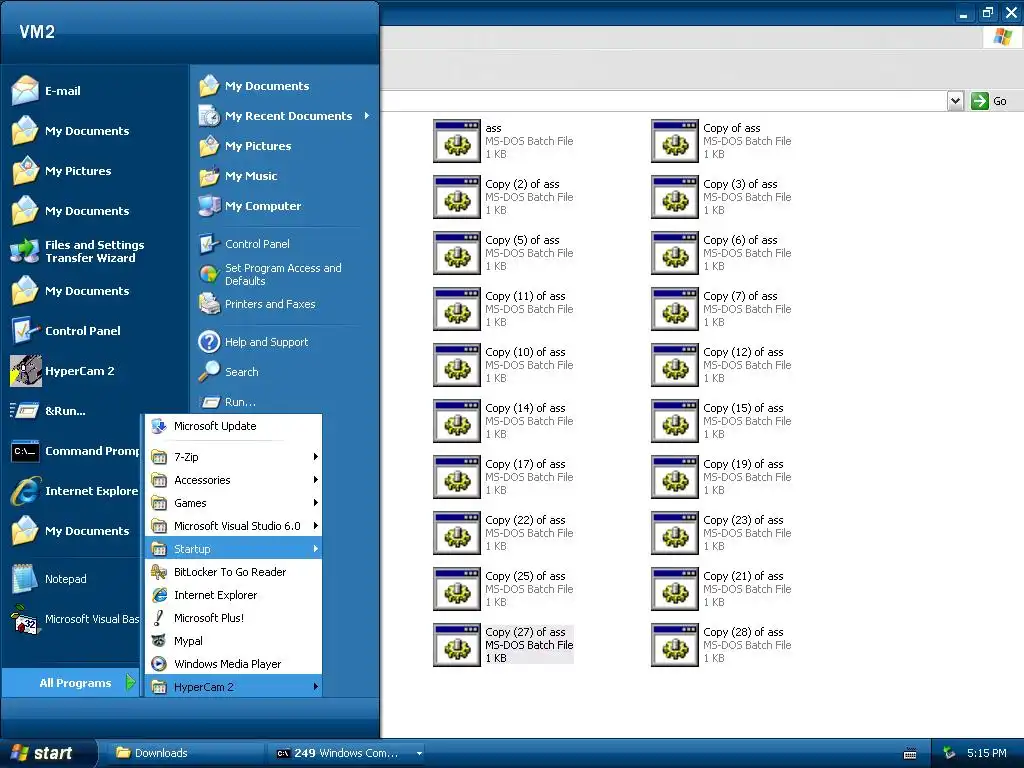The image size is (1024, 768).
Task: Expand the Accessories programs folder
Action: click(234, 480)
